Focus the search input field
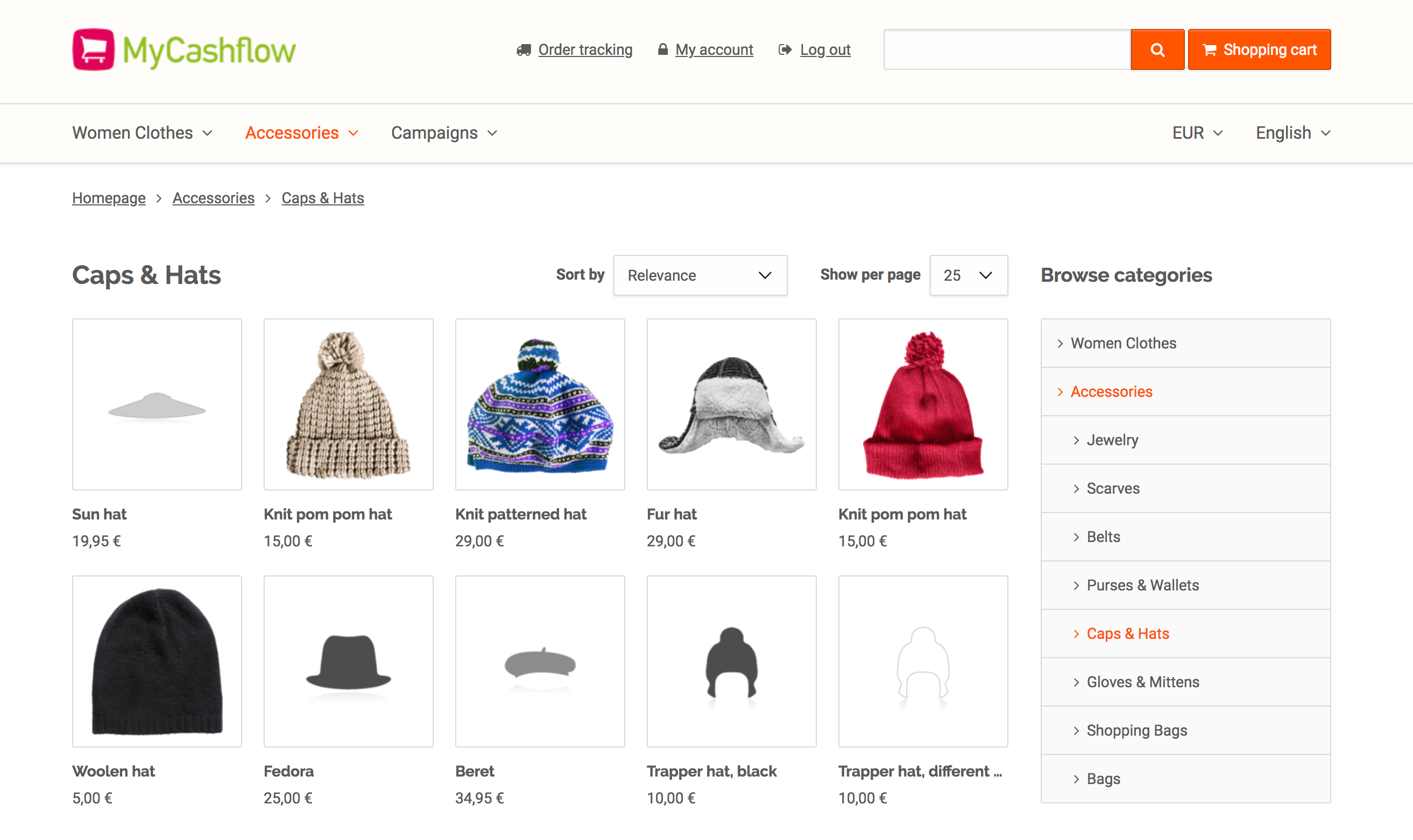Image resolution: width=1413 pixels, height=840 pixels. (x=1007, y=50)
